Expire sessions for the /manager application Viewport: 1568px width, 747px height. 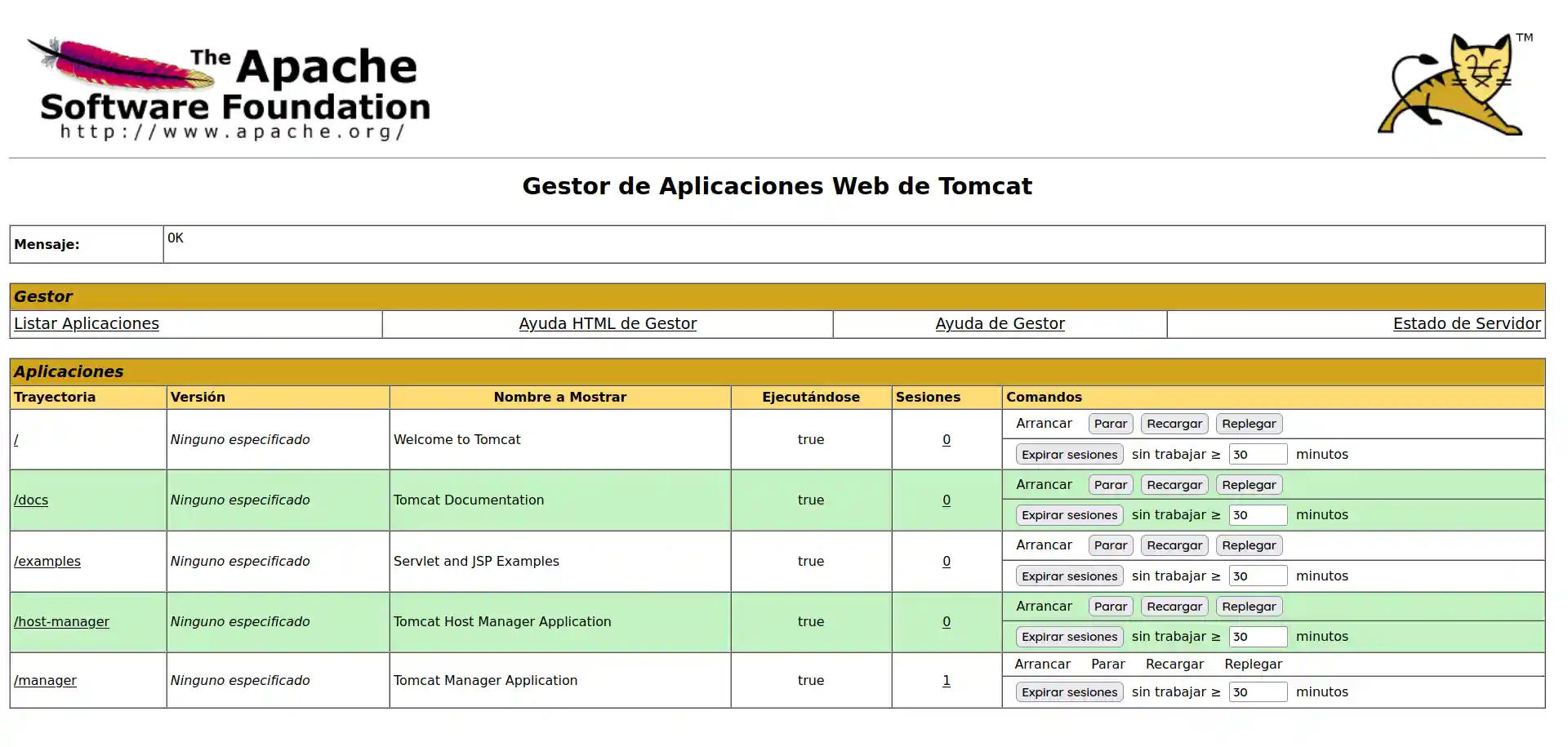1069,692
